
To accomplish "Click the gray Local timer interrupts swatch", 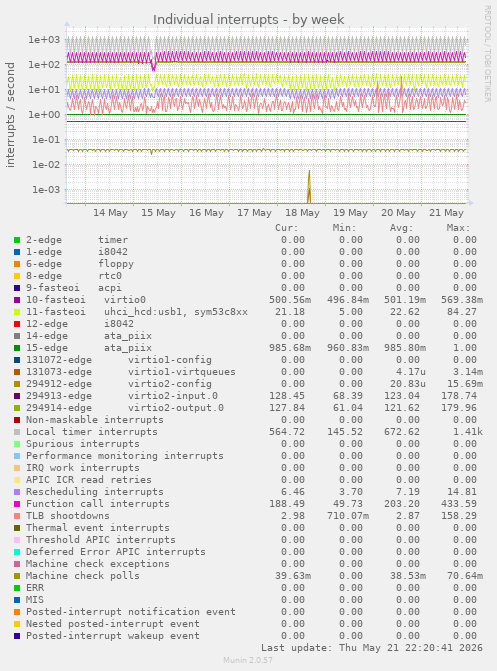I will tap(17, 432).
